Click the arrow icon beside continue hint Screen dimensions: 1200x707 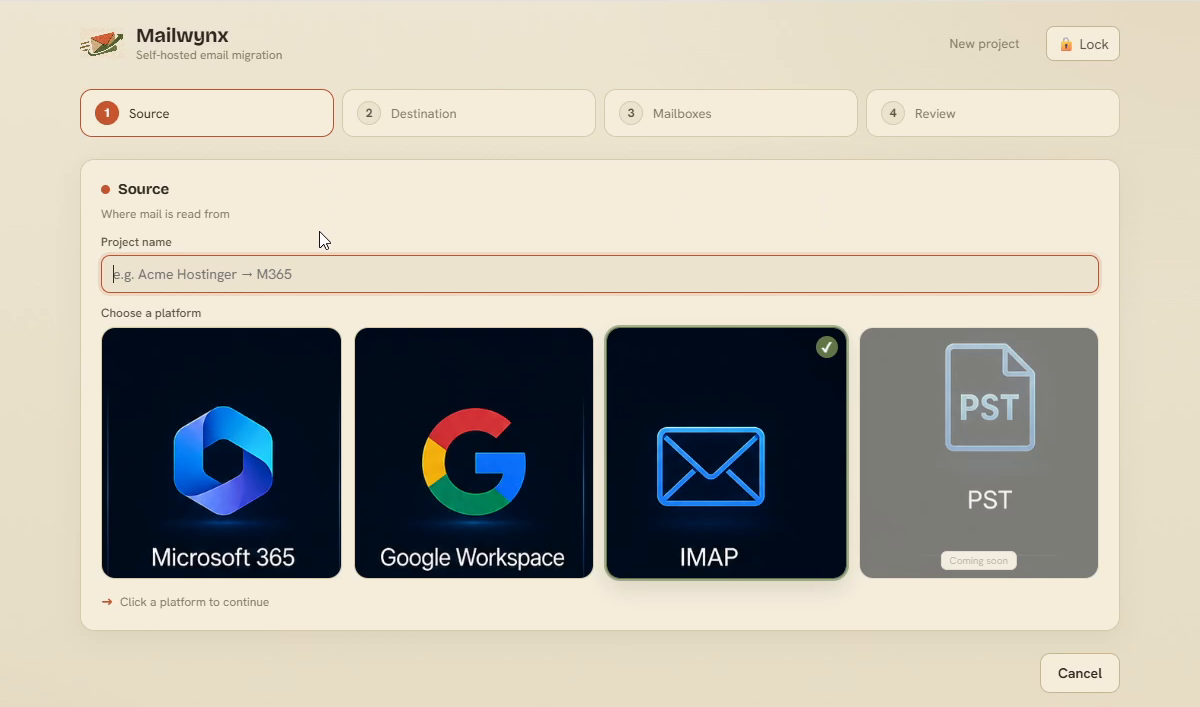(x=107, y=602)
